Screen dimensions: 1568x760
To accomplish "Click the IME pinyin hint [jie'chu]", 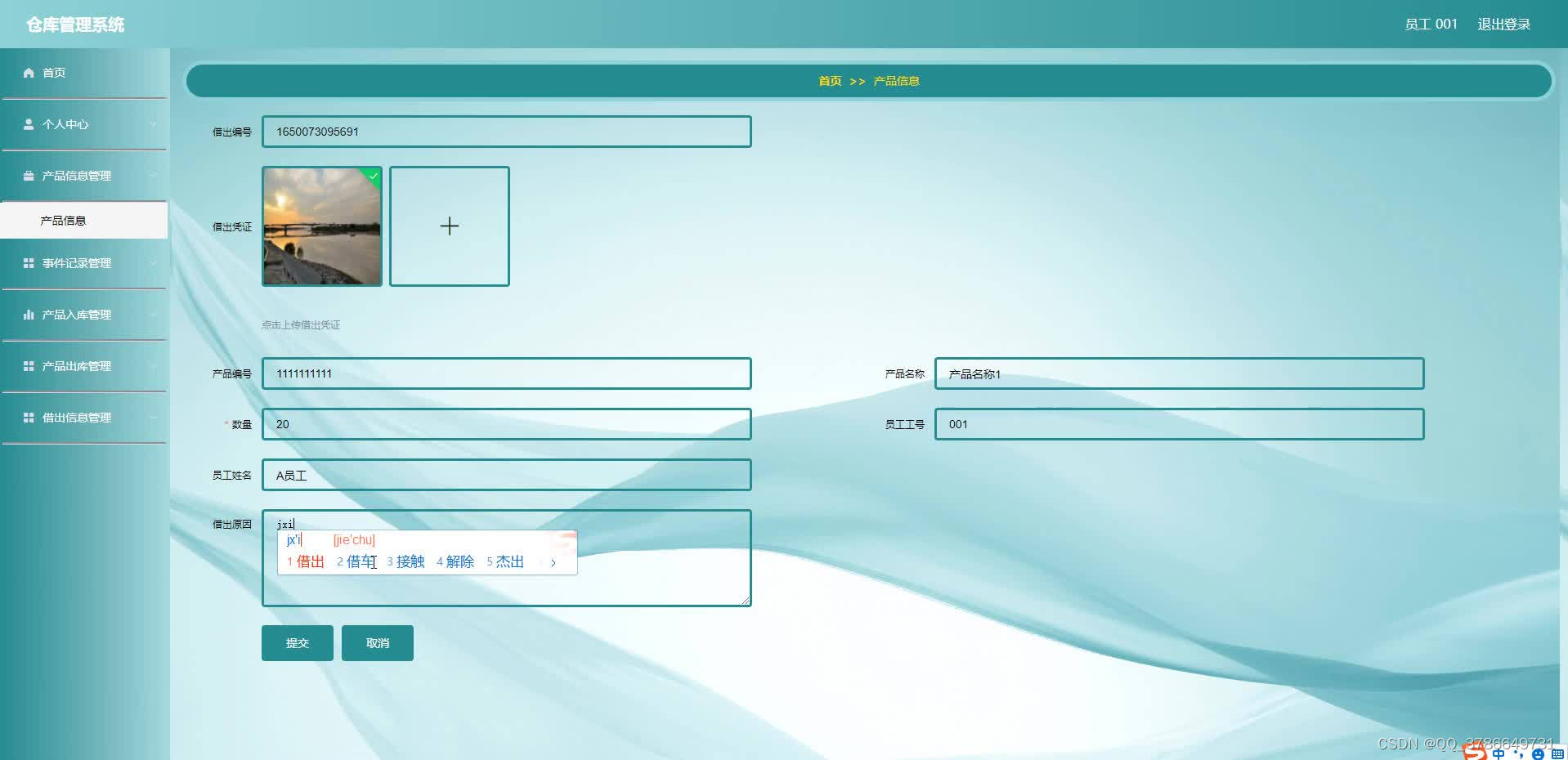I will point(354,539).
